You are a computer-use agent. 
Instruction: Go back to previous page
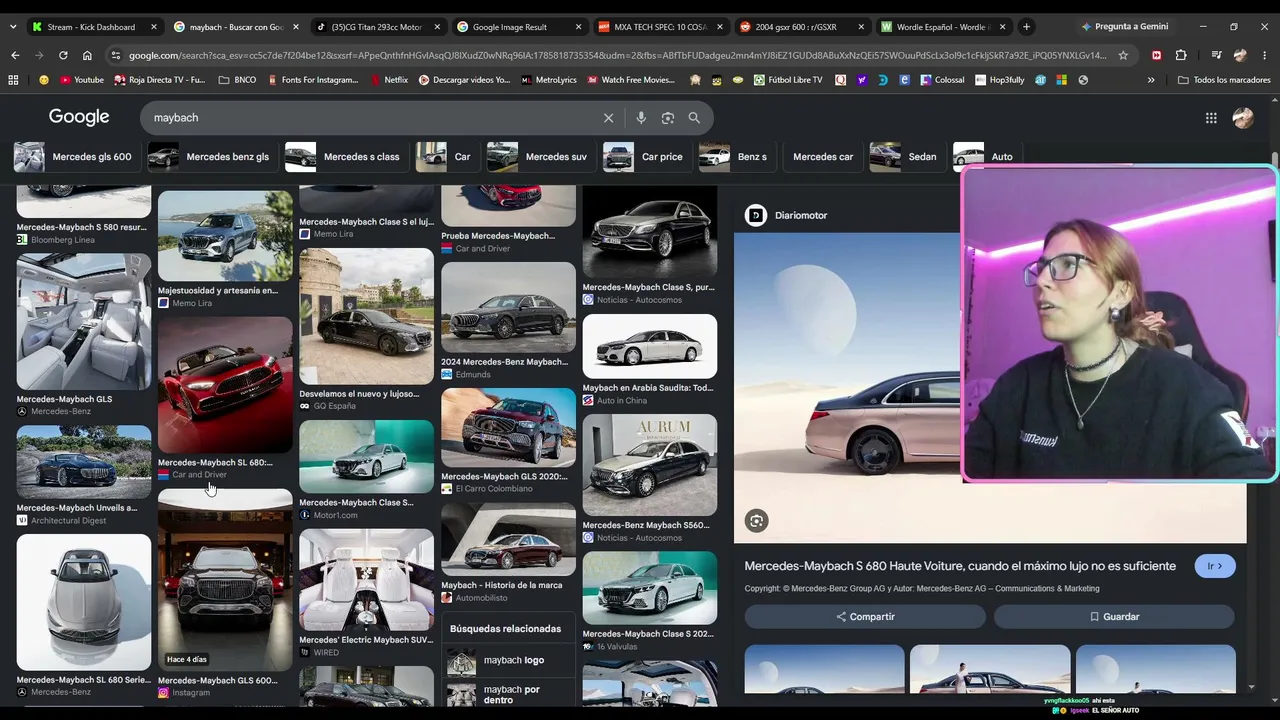pyautogui.click(x=14, y=55)
